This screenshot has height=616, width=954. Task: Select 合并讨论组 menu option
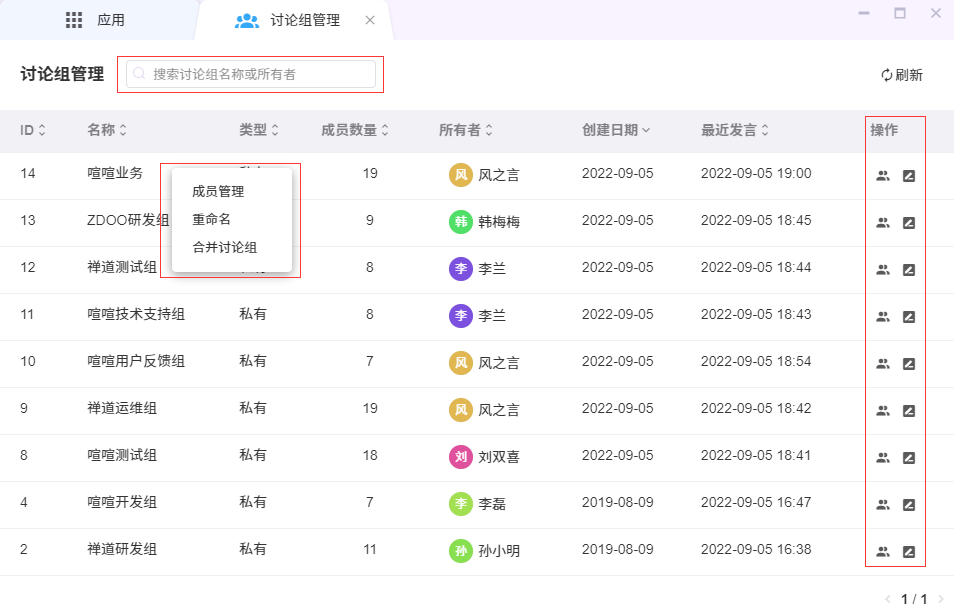[x=225, y=248]
